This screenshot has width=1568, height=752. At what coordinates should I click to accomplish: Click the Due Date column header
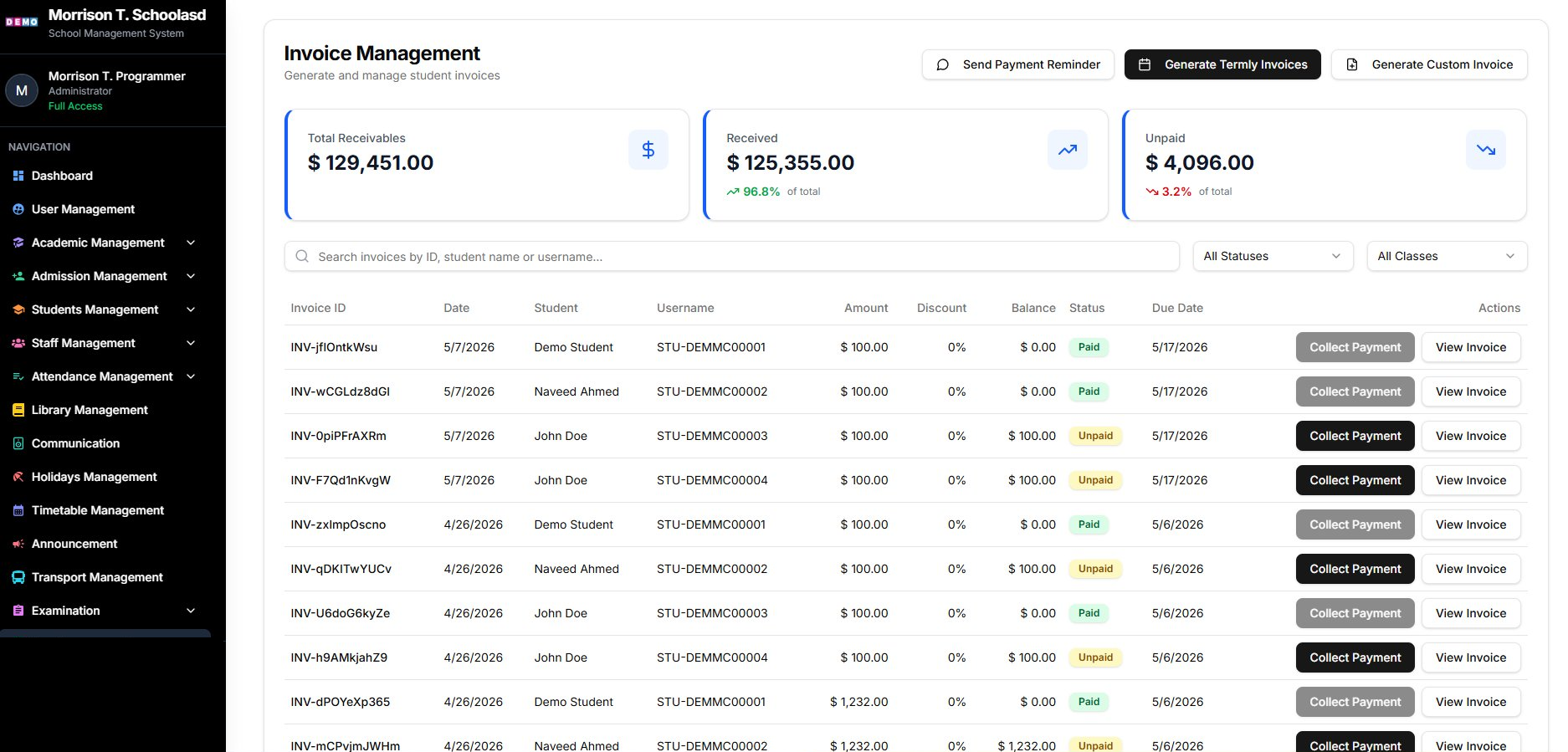click(1177, 308)
